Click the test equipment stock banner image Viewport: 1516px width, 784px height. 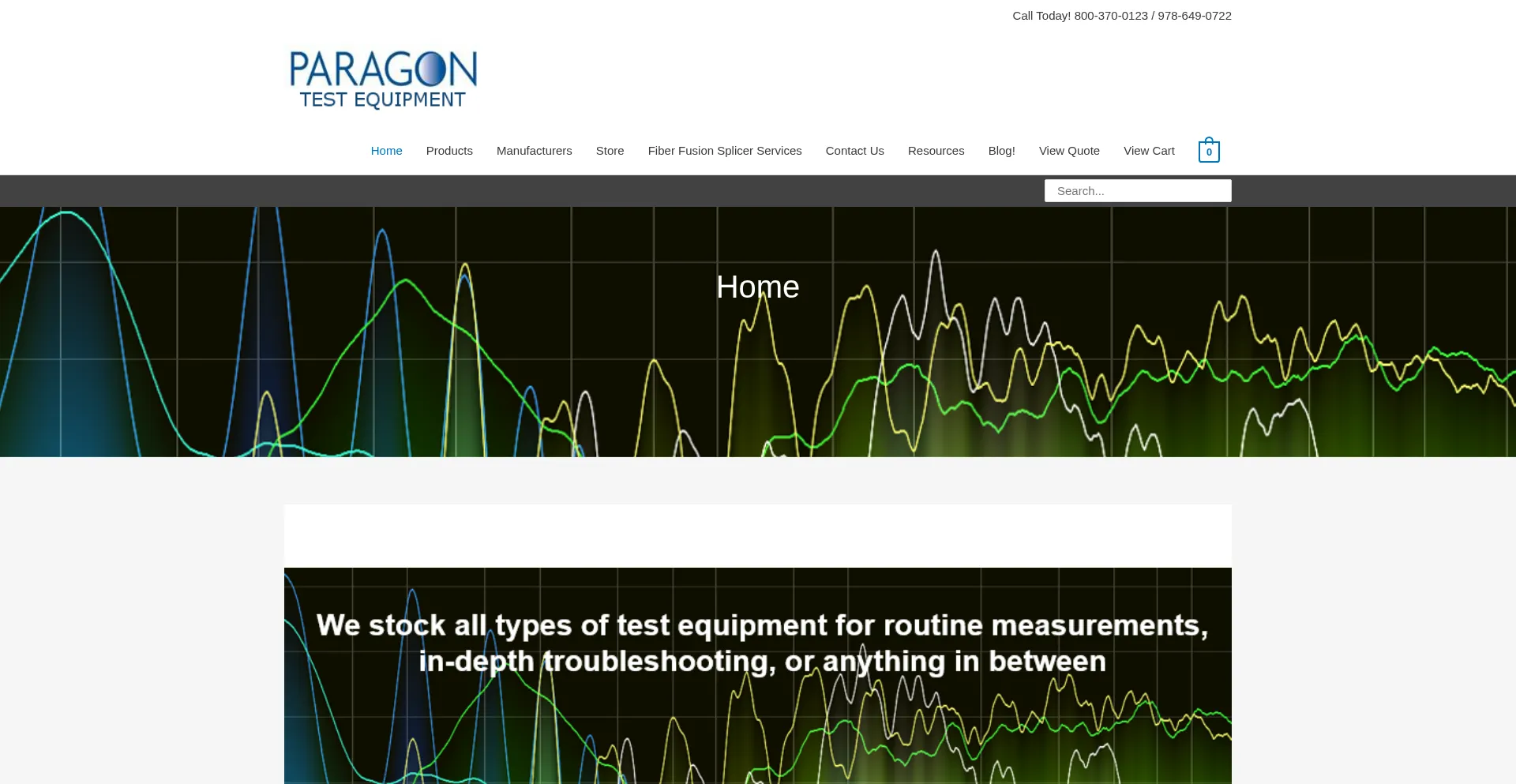[x=758, y=676]
